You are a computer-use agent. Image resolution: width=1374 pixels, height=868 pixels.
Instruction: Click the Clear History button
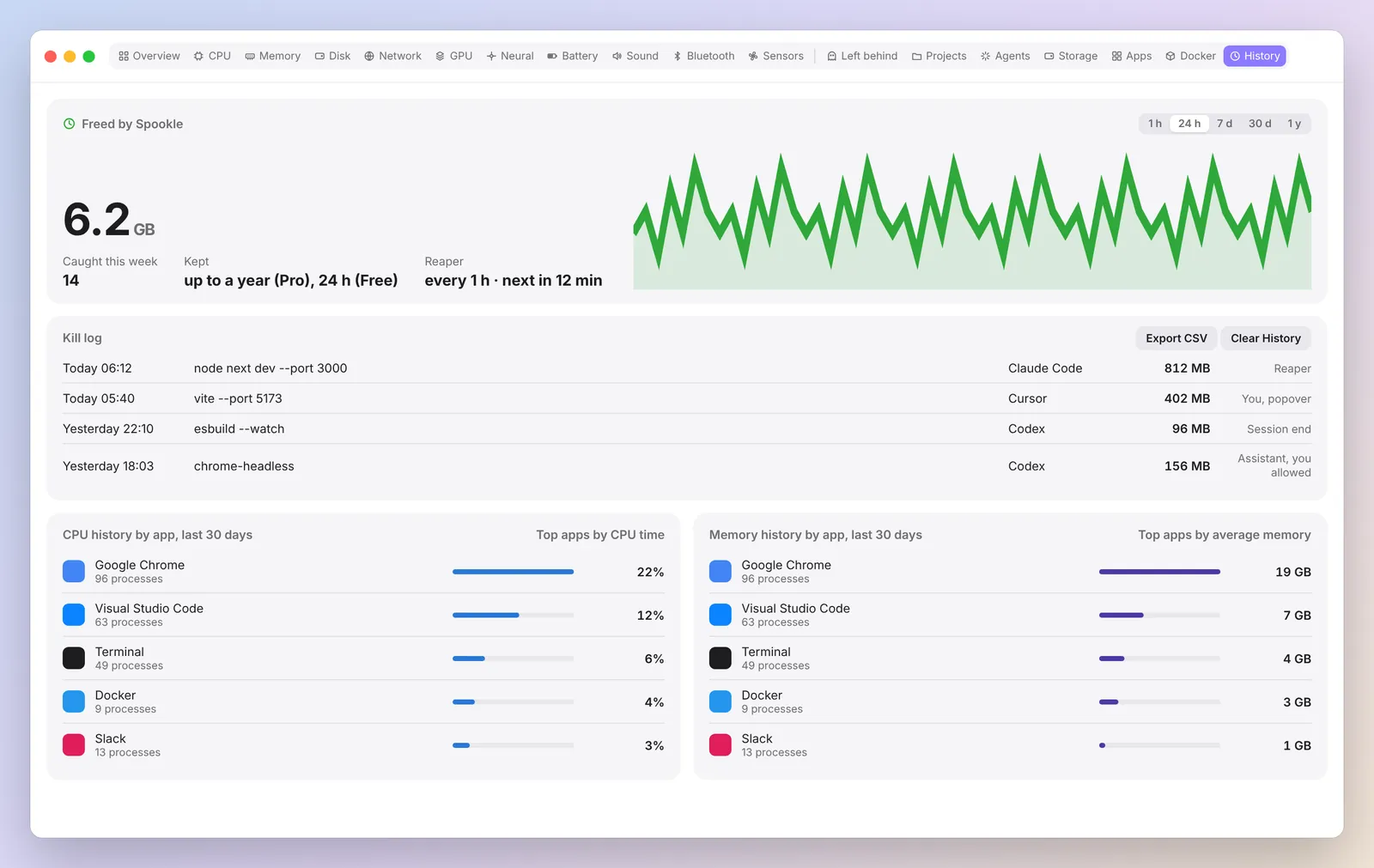[x=1266, y=338]
